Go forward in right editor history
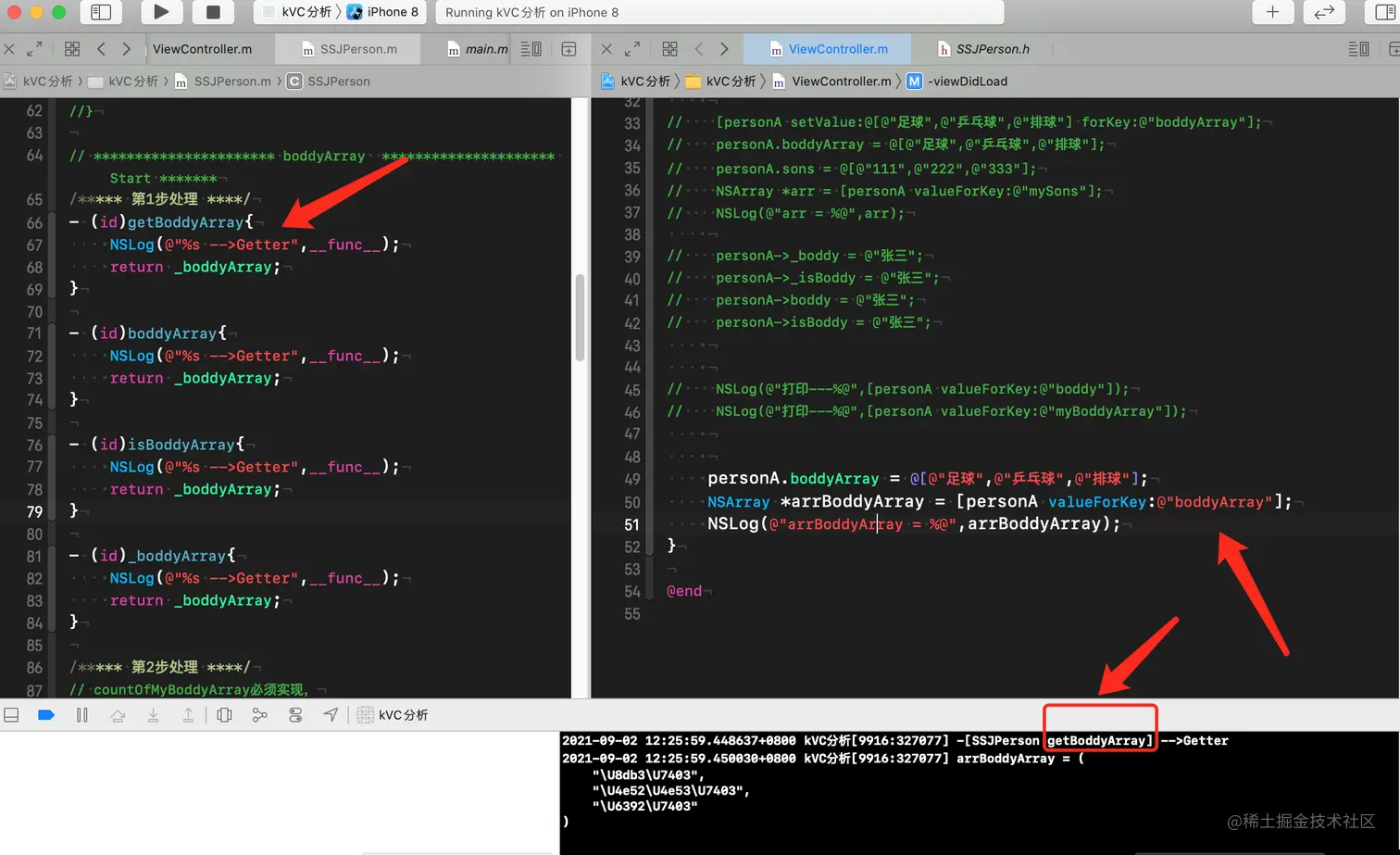This screenshot has width=1400, height=855. pos(724,49)
